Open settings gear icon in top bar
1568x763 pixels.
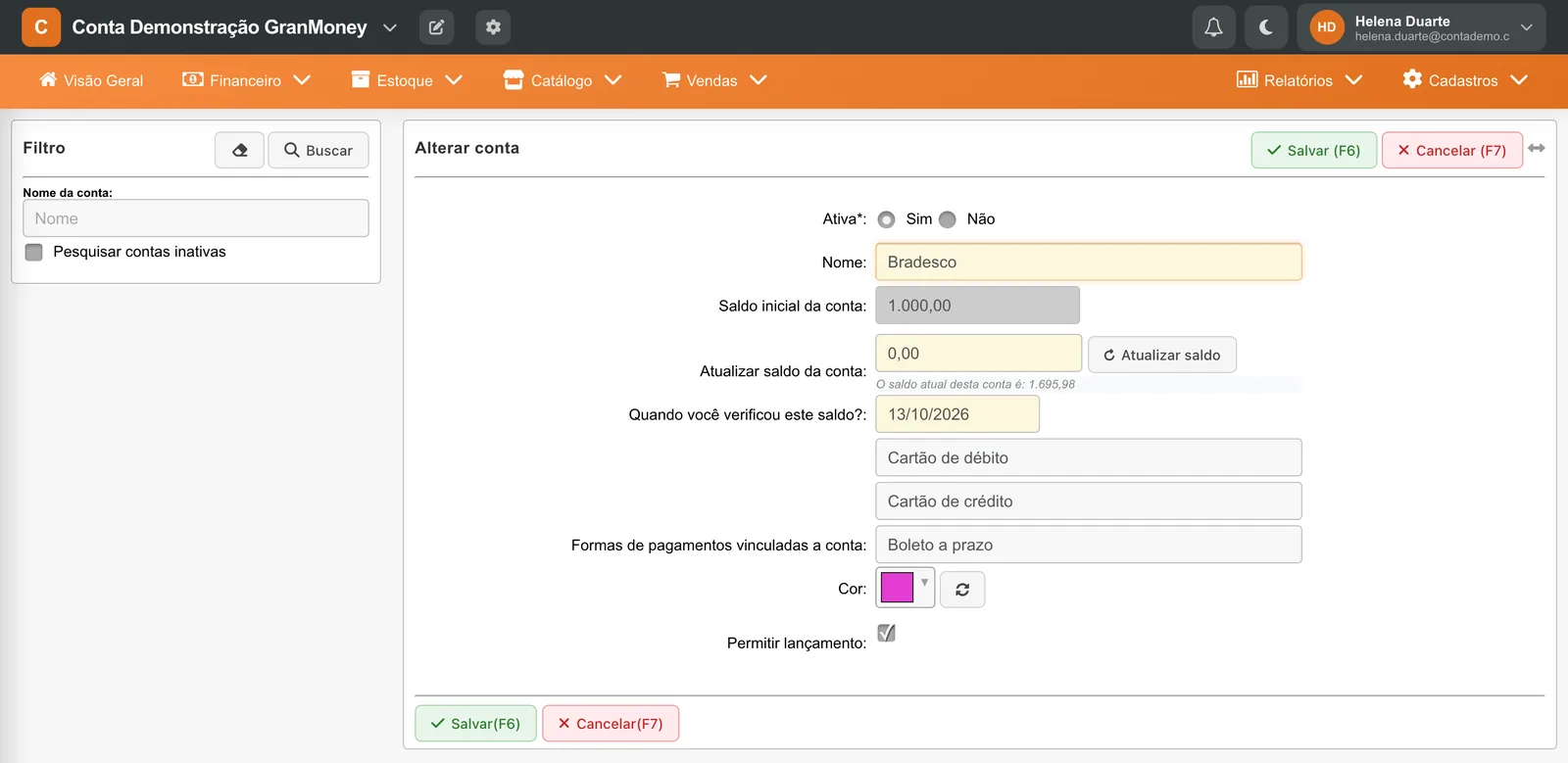(x=493, y=27)
